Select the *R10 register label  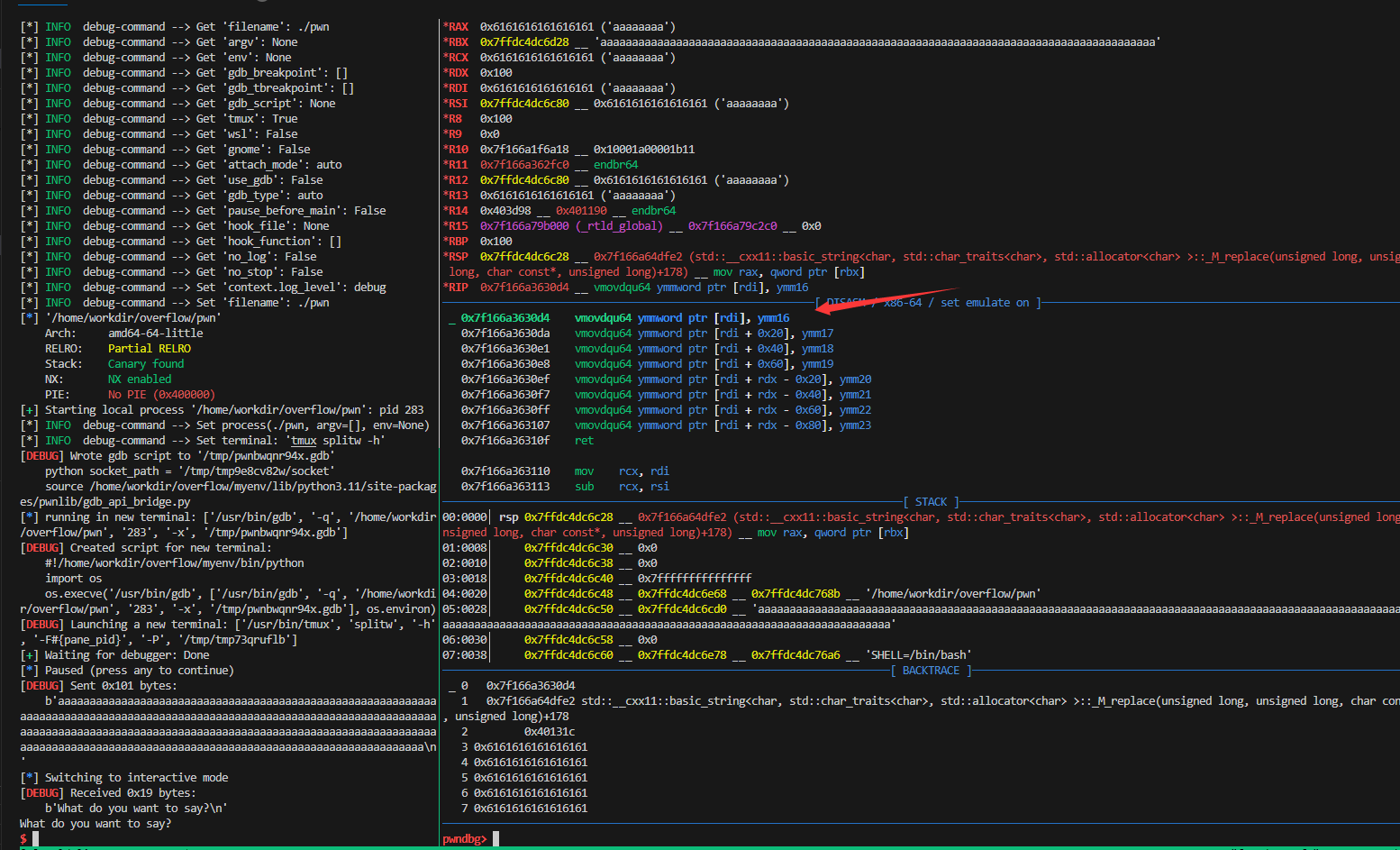(456, 150)
